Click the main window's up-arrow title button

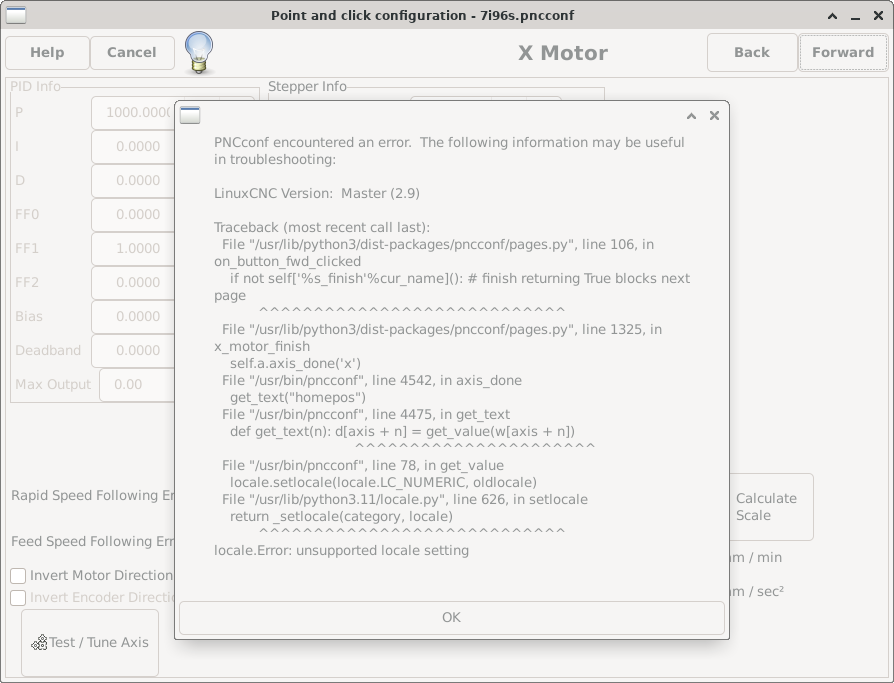click(832, 16)
